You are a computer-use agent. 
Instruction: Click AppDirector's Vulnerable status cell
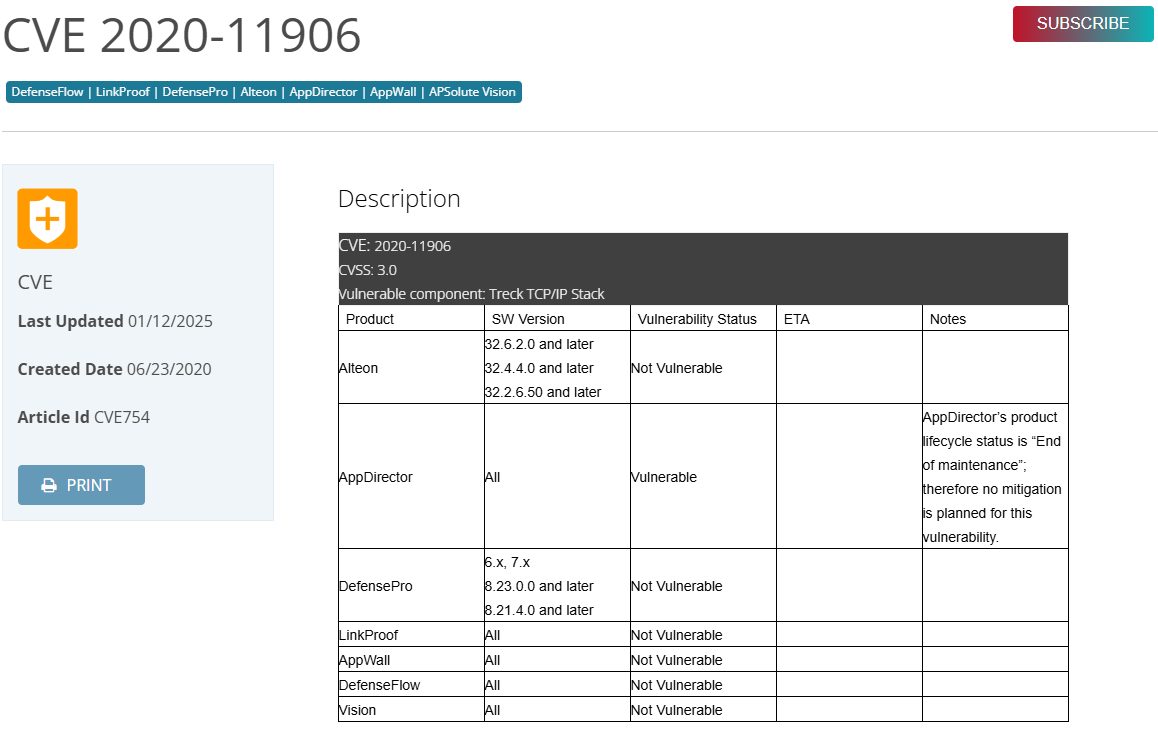[x=703, y=476]
